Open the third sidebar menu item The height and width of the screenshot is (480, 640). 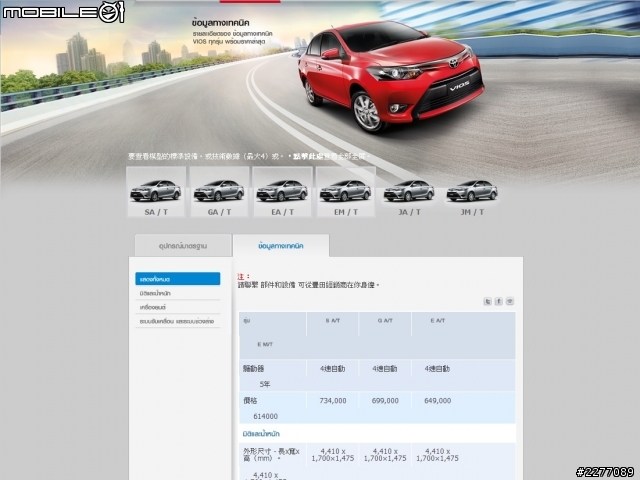(178, 307)
